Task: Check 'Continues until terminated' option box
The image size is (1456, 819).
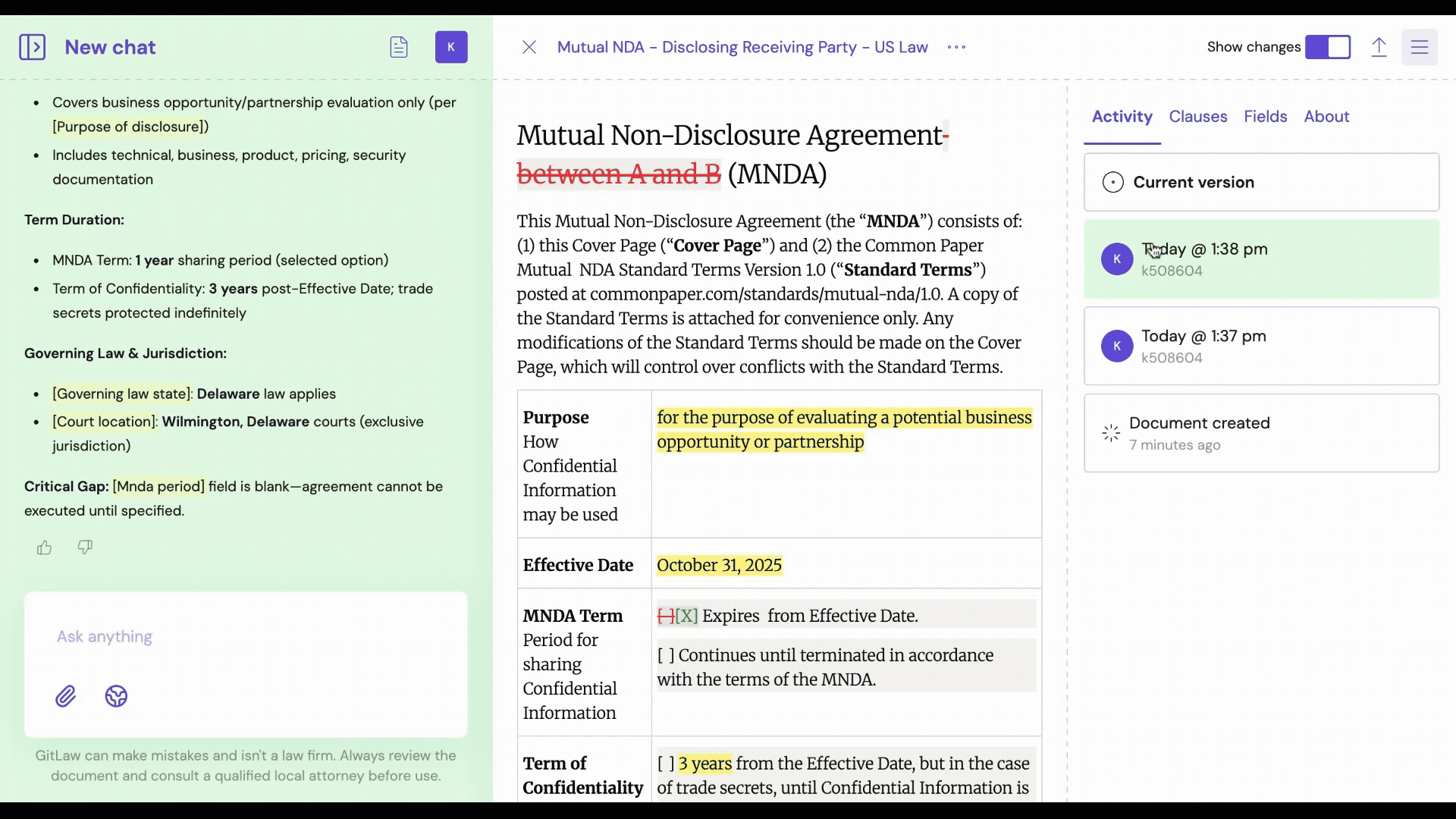Action: pos(665,655)
